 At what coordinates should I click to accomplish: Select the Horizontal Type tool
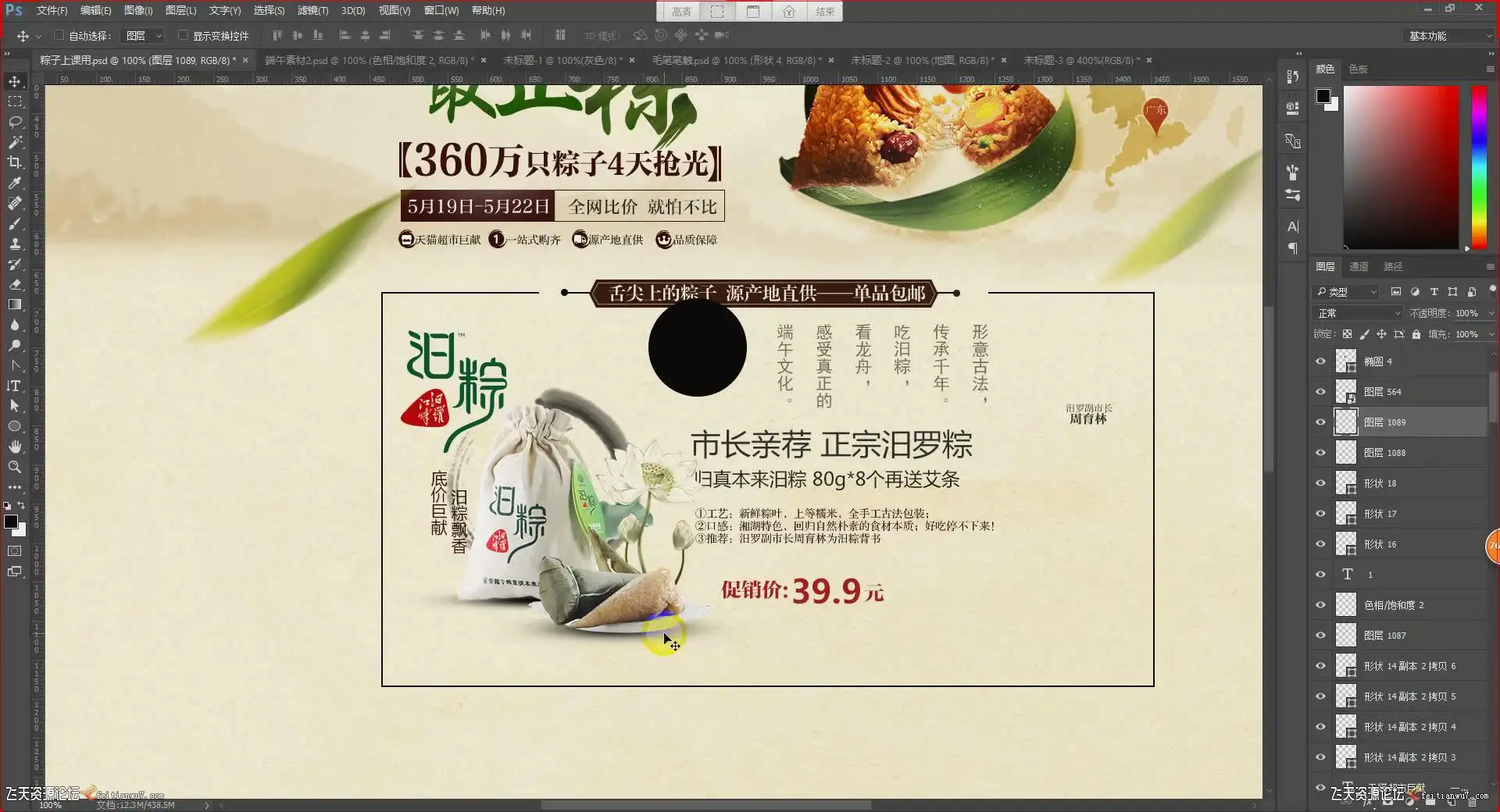(x=15, y=386)
